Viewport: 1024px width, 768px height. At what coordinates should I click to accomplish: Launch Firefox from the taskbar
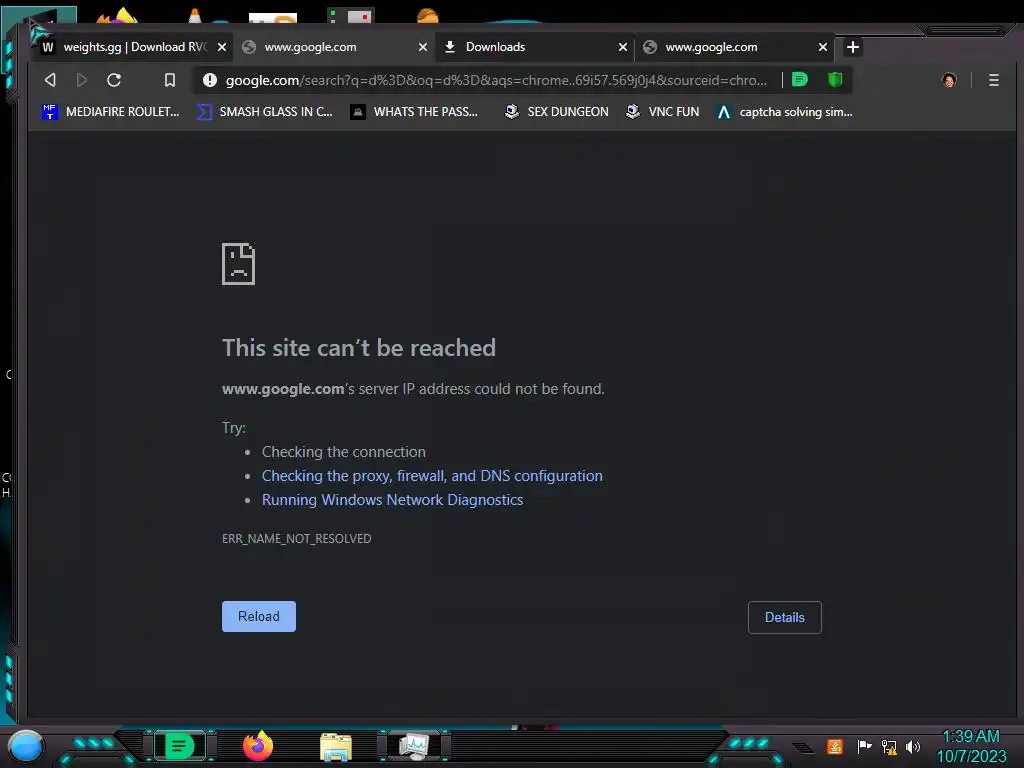258,746
